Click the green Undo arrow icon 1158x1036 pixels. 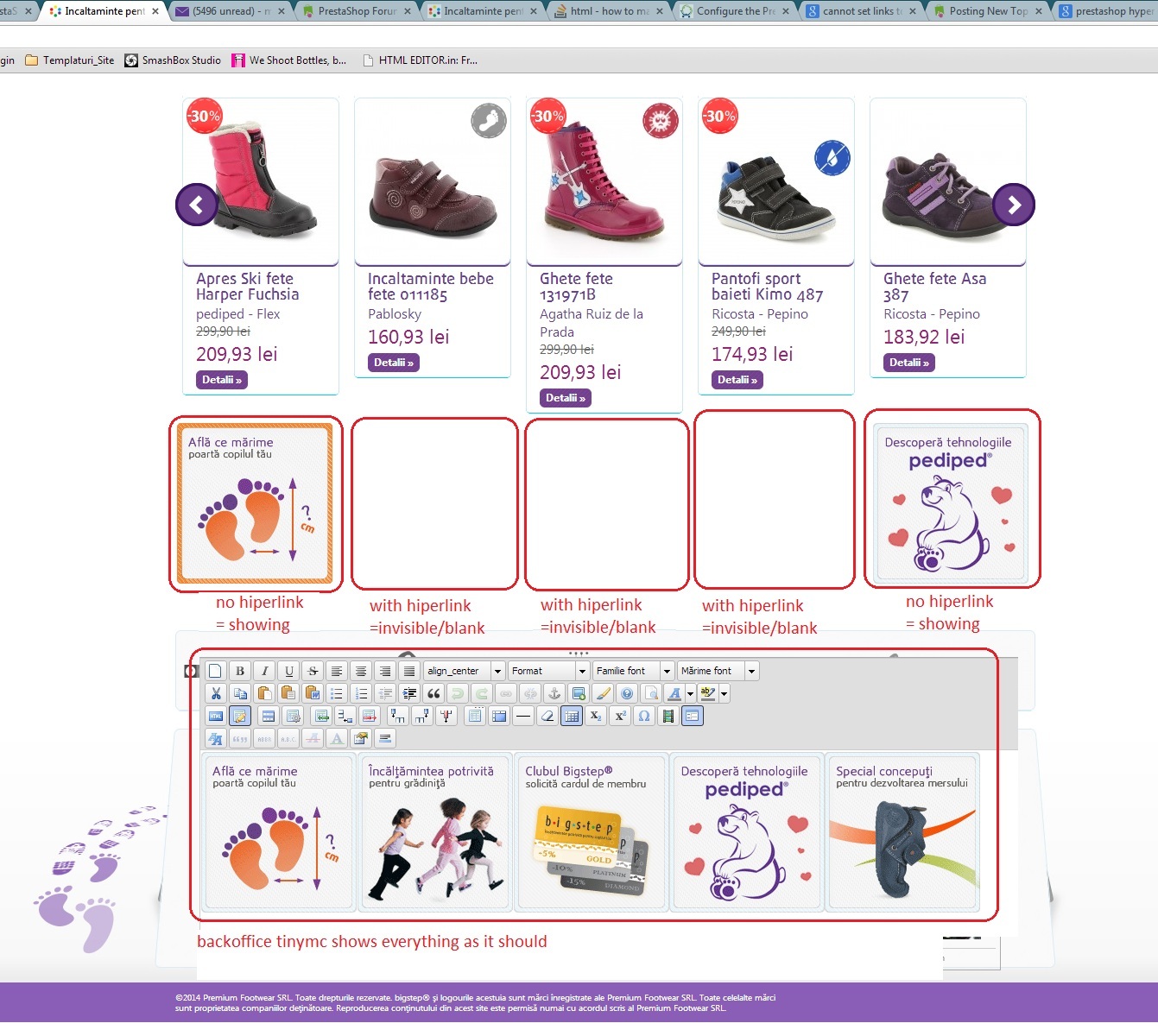tap(458, 693)
